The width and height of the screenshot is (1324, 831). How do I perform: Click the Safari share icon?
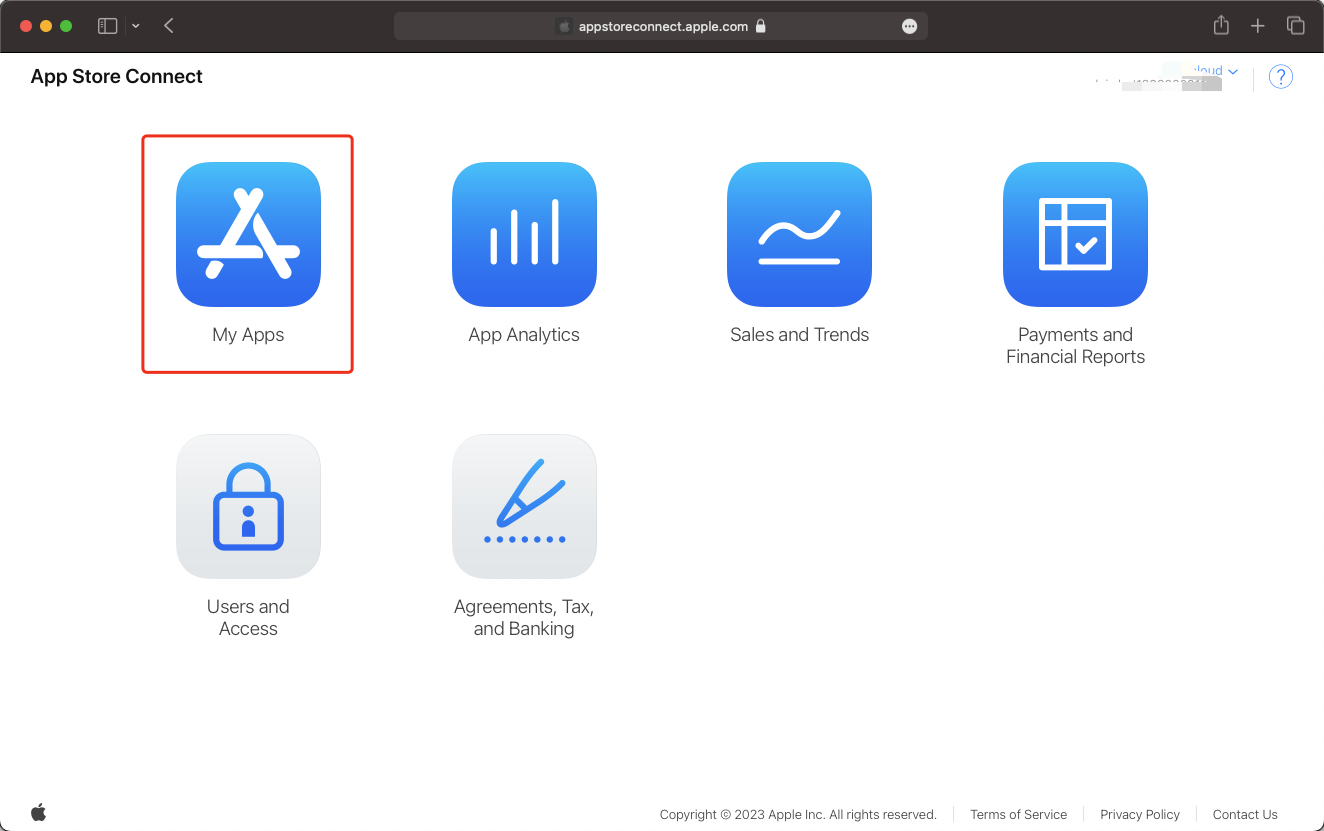[1221, 25]
